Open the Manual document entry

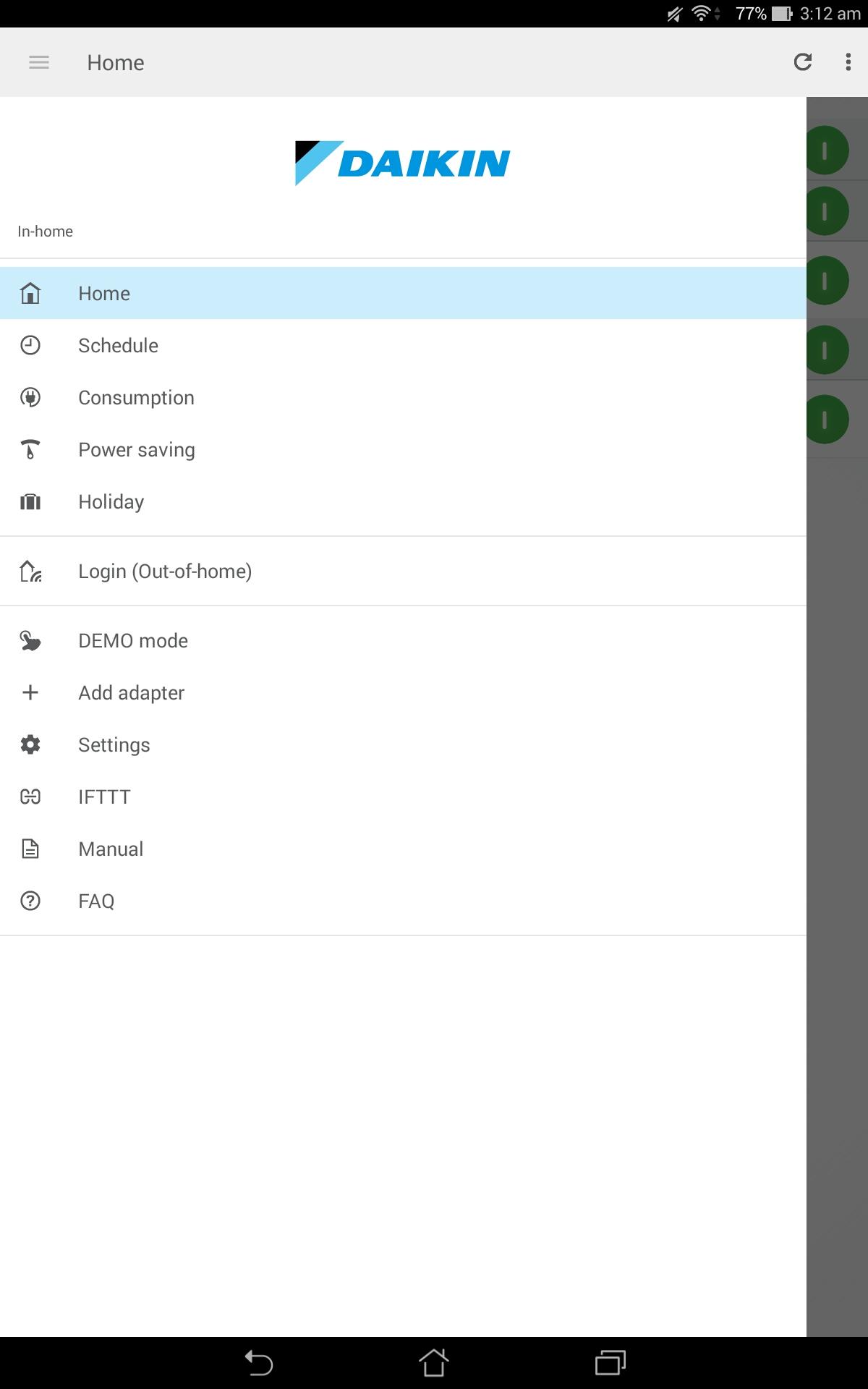(403, 849)
